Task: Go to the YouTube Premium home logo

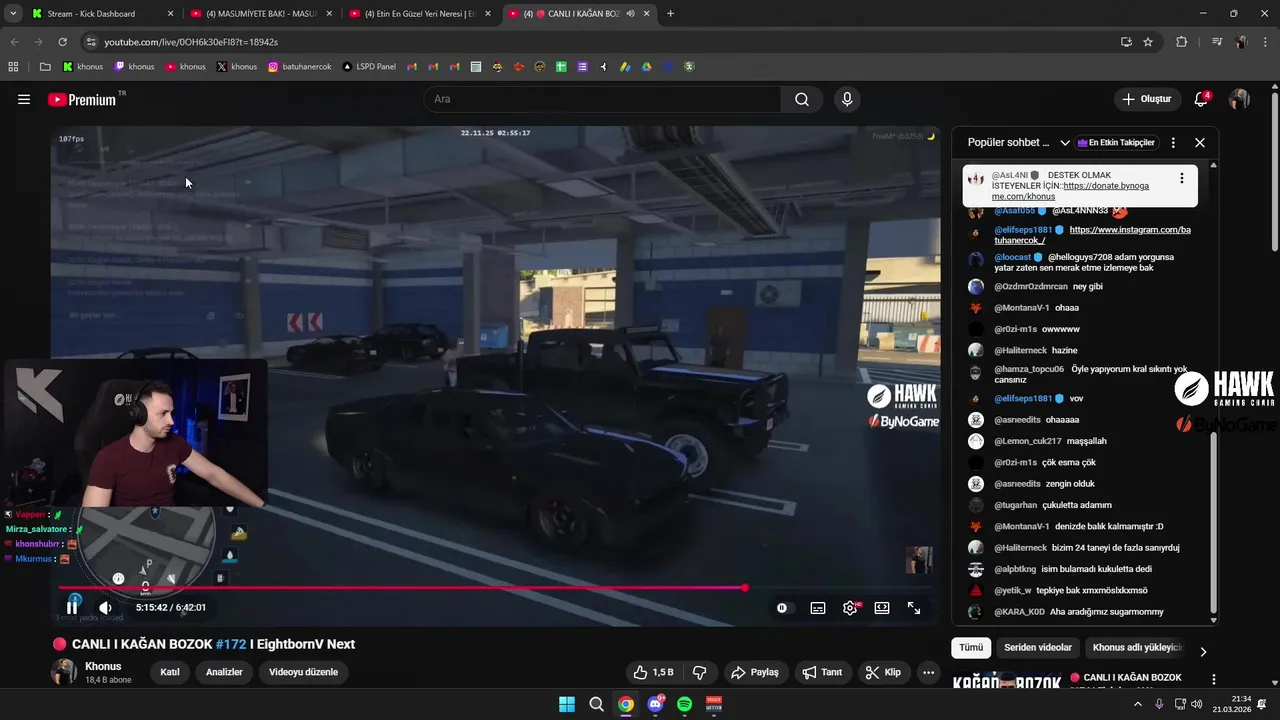Action: (84, 100)
